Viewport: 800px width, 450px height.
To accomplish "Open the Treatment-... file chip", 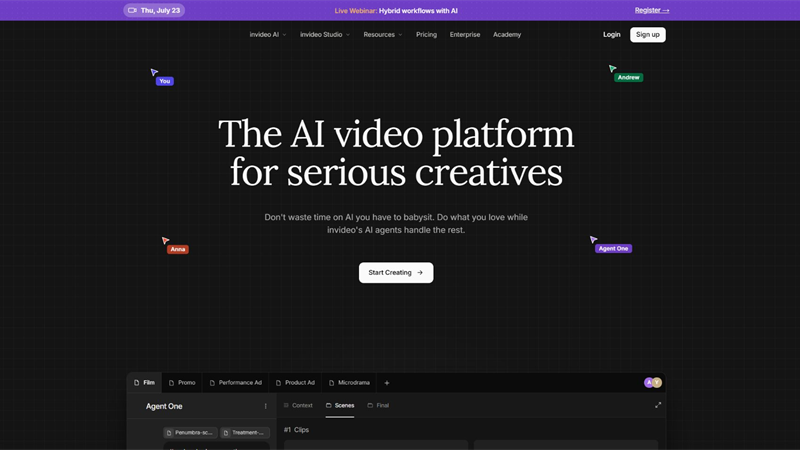I will tap(245, 433).
